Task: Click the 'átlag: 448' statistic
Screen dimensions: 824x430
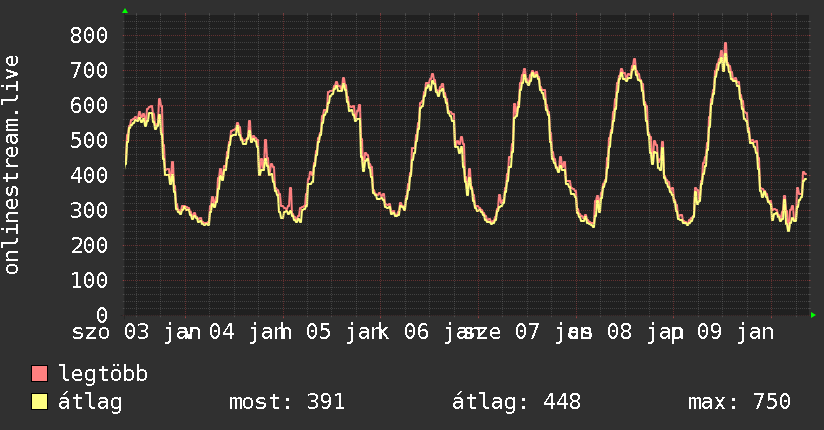Action: (x=517, y=402)
